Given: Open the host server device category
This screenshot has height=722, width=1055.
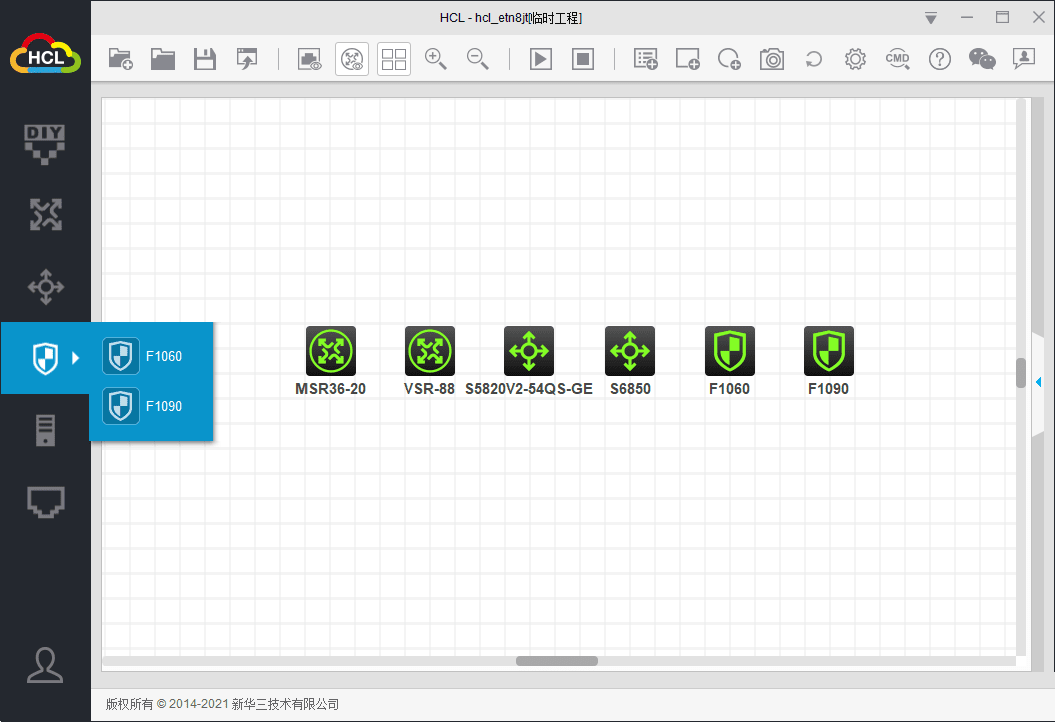Looking at the screenshot, I should tap(45, 431).
